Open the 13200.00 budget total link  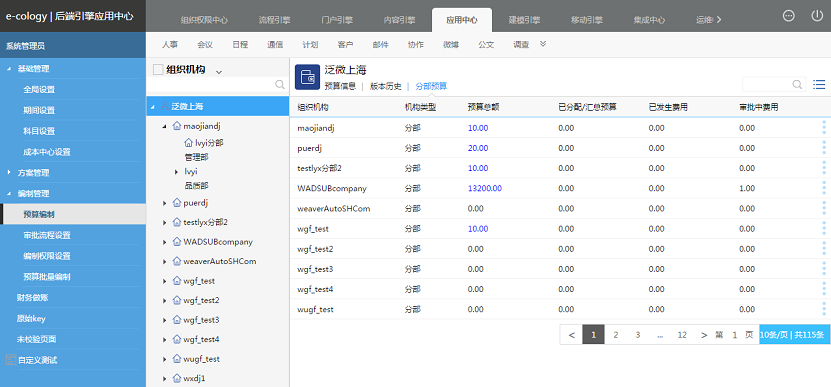485,188
